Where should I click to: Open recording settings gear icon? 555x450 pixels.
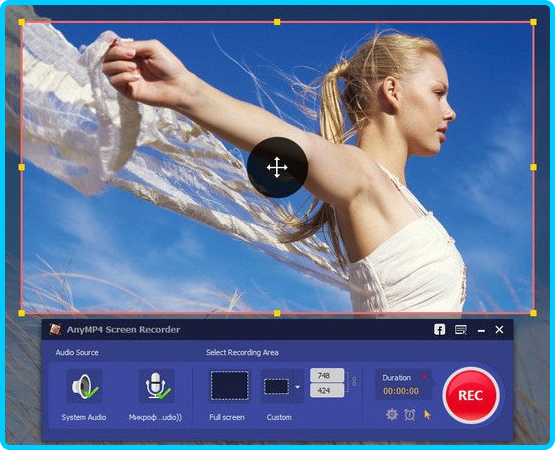tap(392, 414)
